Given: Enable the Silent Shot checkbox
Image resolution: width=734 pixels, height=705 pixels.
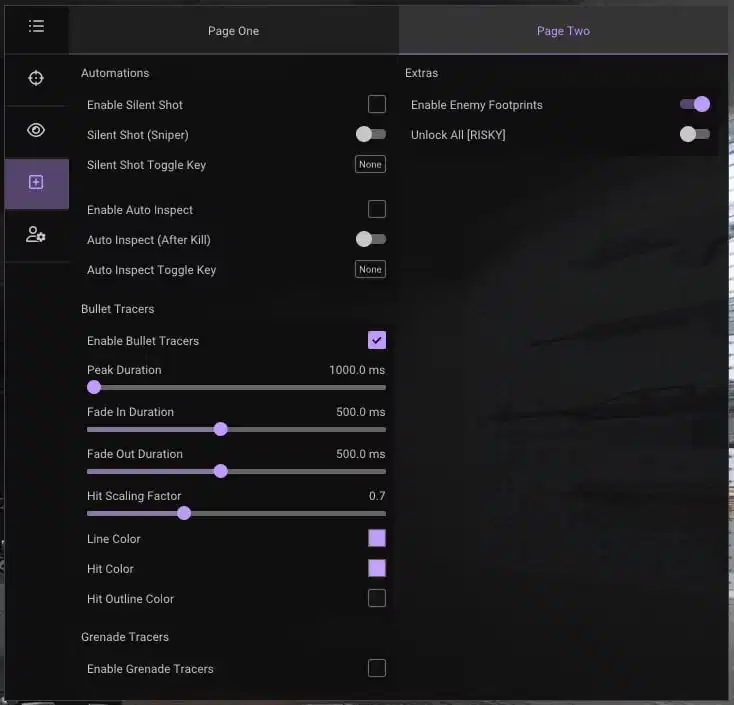Looking at the screenshot, I should pyautogui.click(x=377, y=104).
